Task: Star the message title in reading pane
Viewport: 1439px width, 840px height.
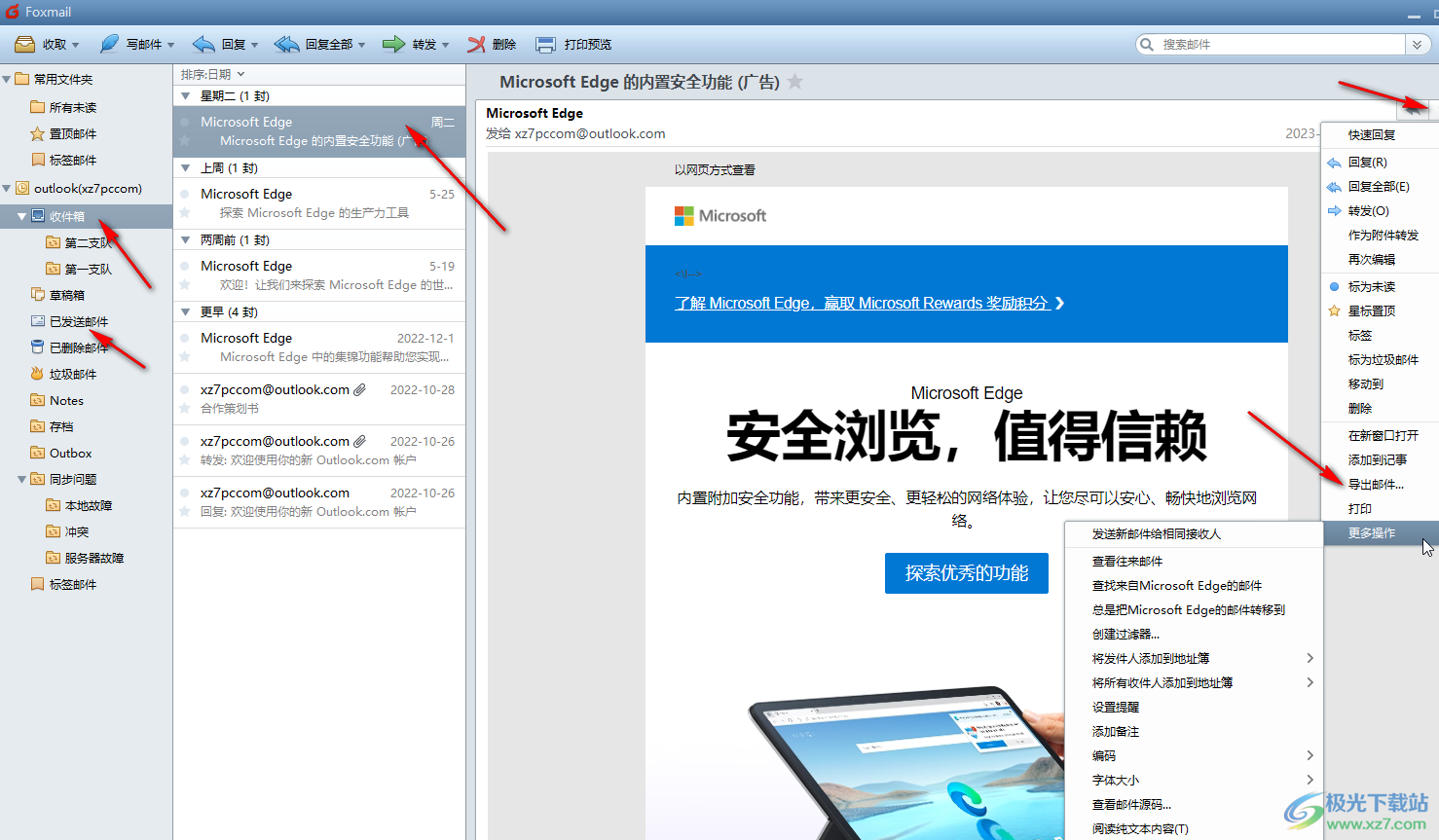Action: coord(795,82)
